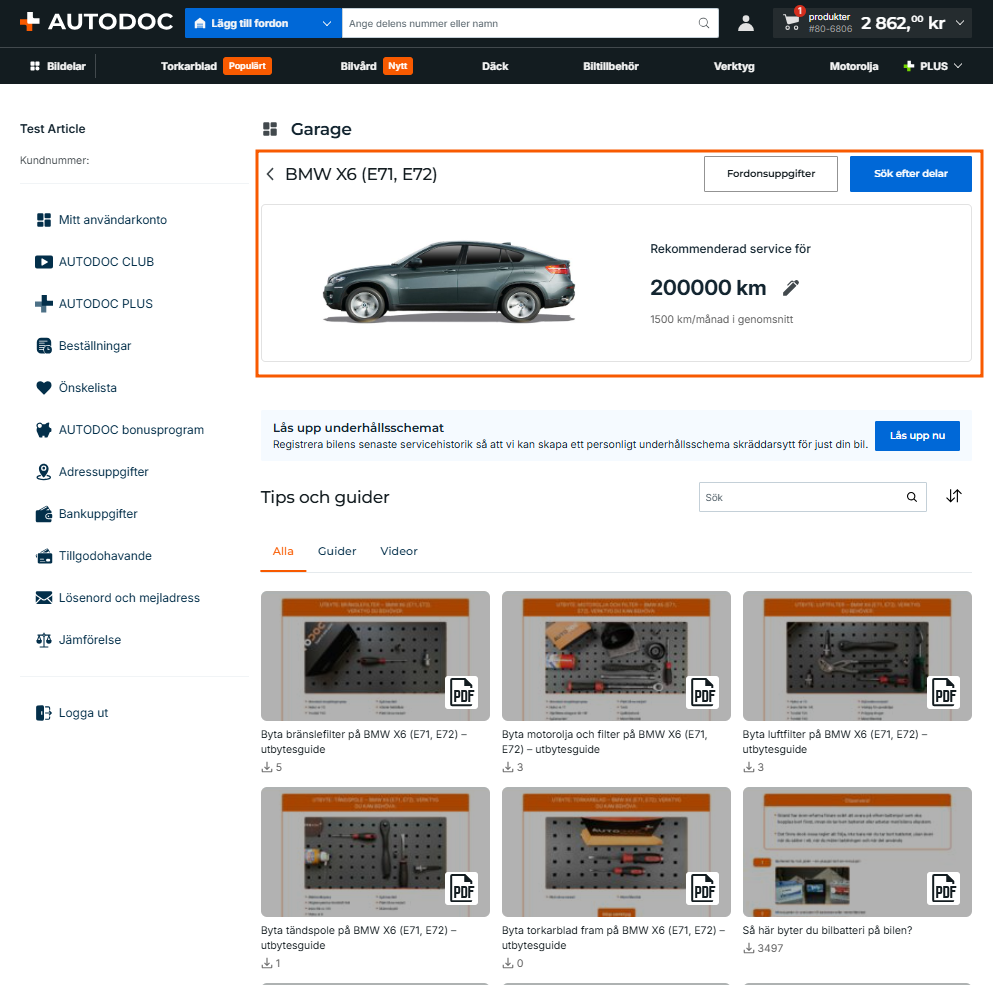Screen dimensions: 993x985
Task: Open AUTODOC bonusprogram link
Action: pos(131,430)
